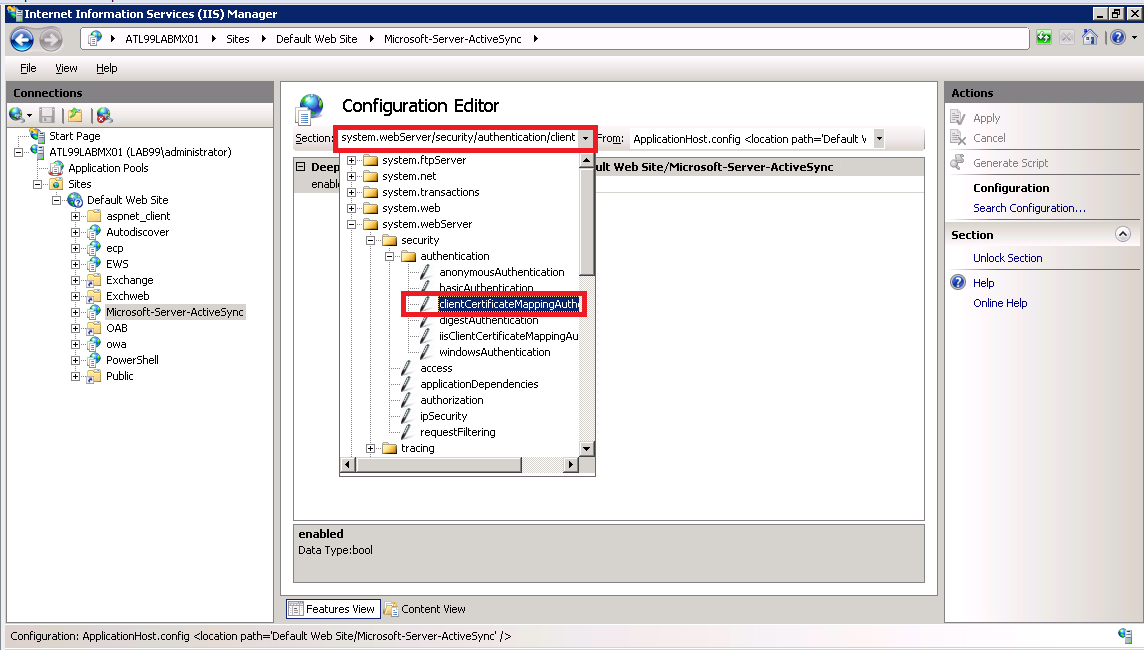Select the Autodiscover application
Screen dimensions: 1144x650
pos(137,232)
